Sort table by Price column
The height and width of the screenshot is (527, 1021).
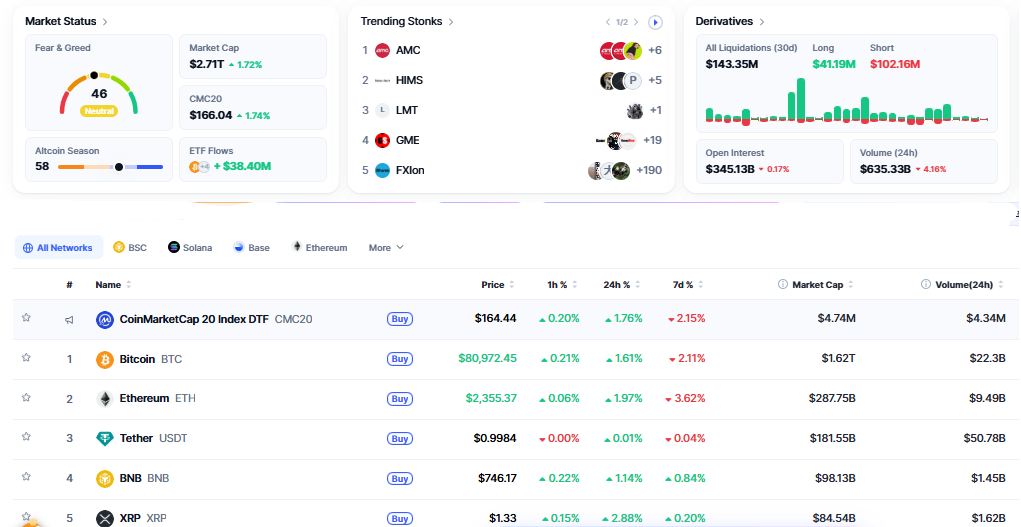[497, 285]
